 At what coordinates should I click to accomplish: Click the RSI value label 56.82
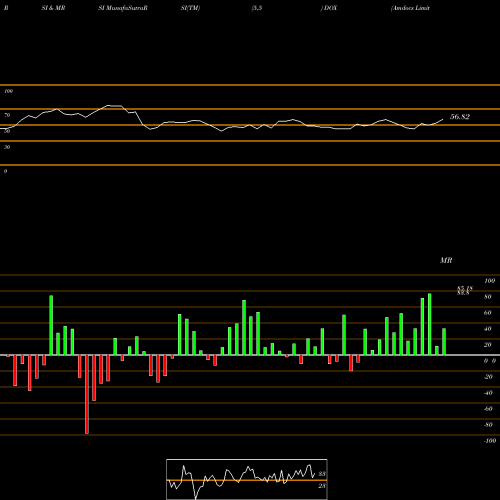[x=460, y=117]
